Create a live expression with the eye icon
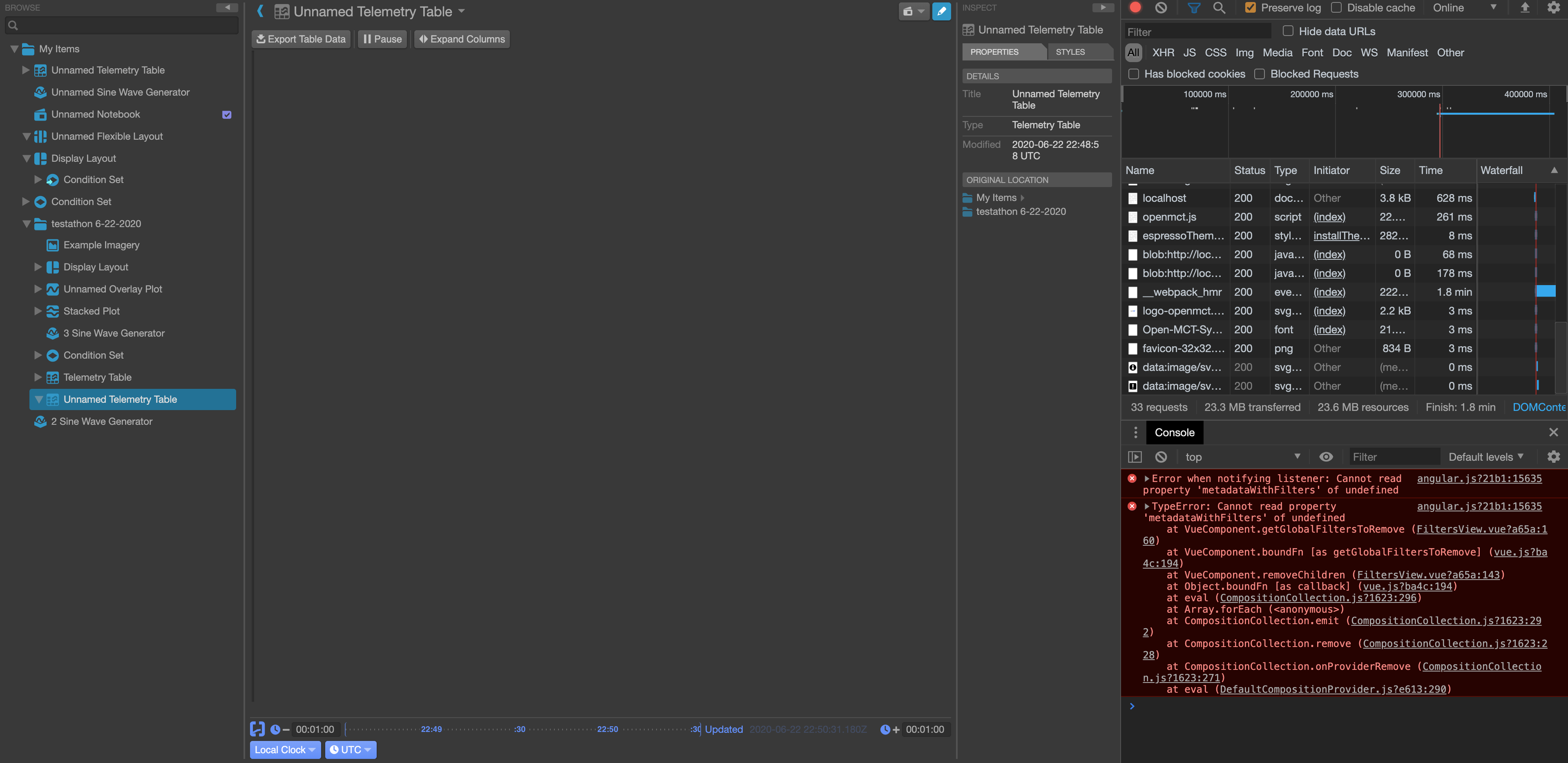1568x763 pixels. [x=1327, y=456]
